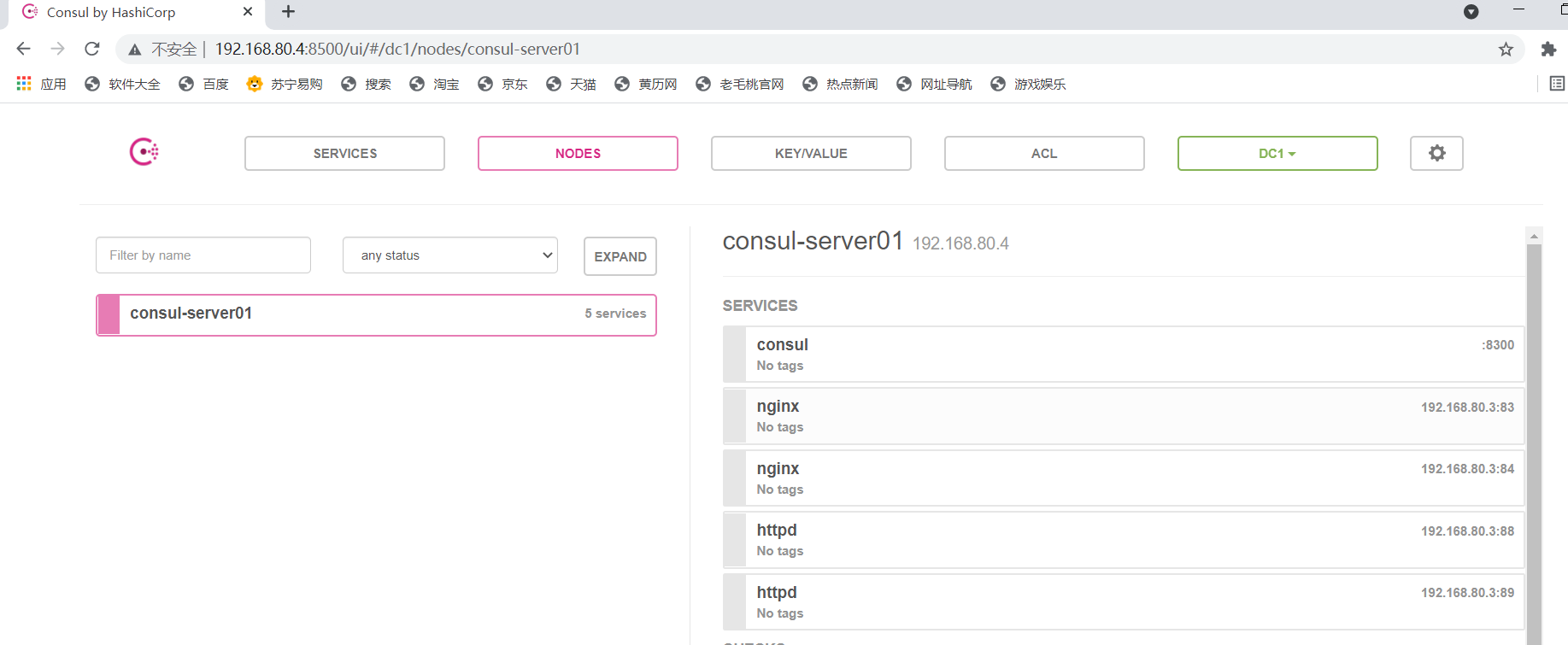Go back with browser back arrow
1568x645 pixels.
(24, 49)
